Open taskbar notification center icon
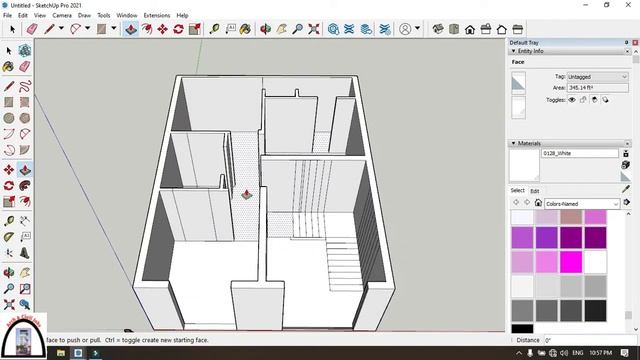 pos(624,353)
